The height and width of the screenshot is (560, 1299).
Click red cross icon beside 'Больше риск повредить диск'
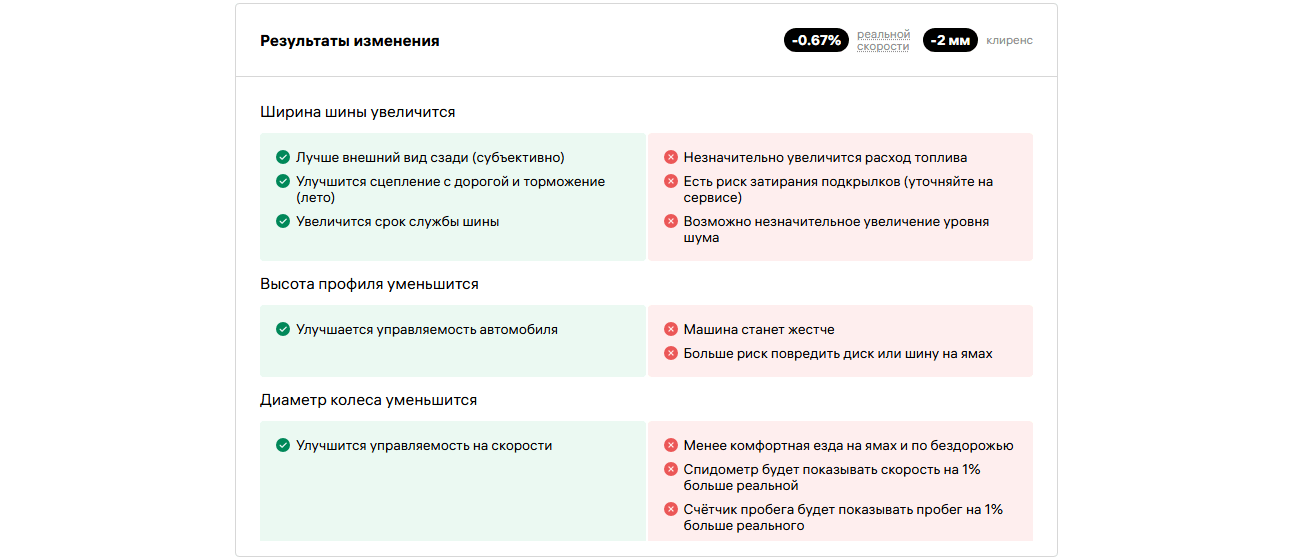coord(671,353)
